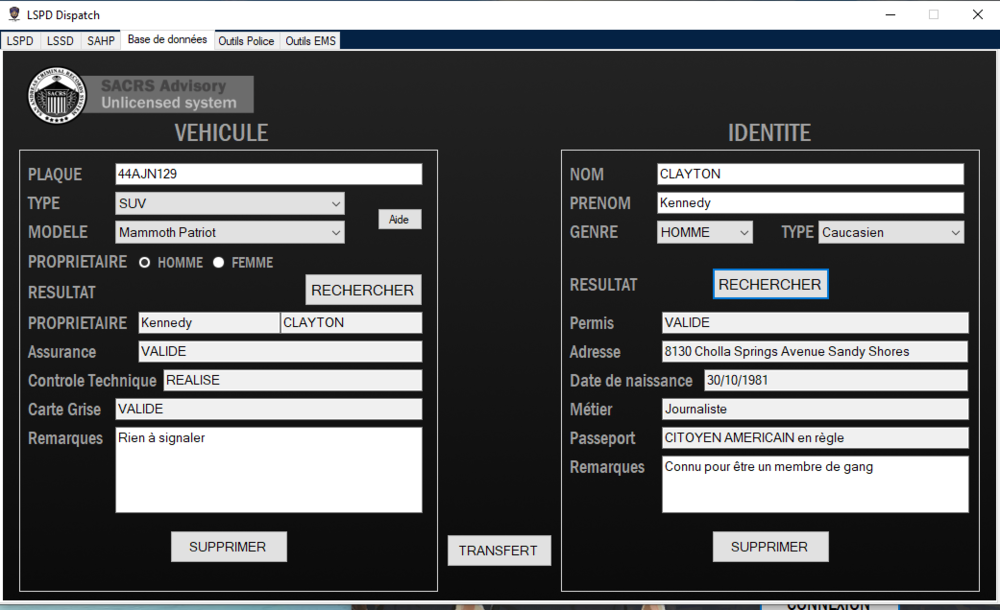This screenshot has height=610, width=1000.
Task: Open the Outils Police tab
Action: [x=245, y=41]
